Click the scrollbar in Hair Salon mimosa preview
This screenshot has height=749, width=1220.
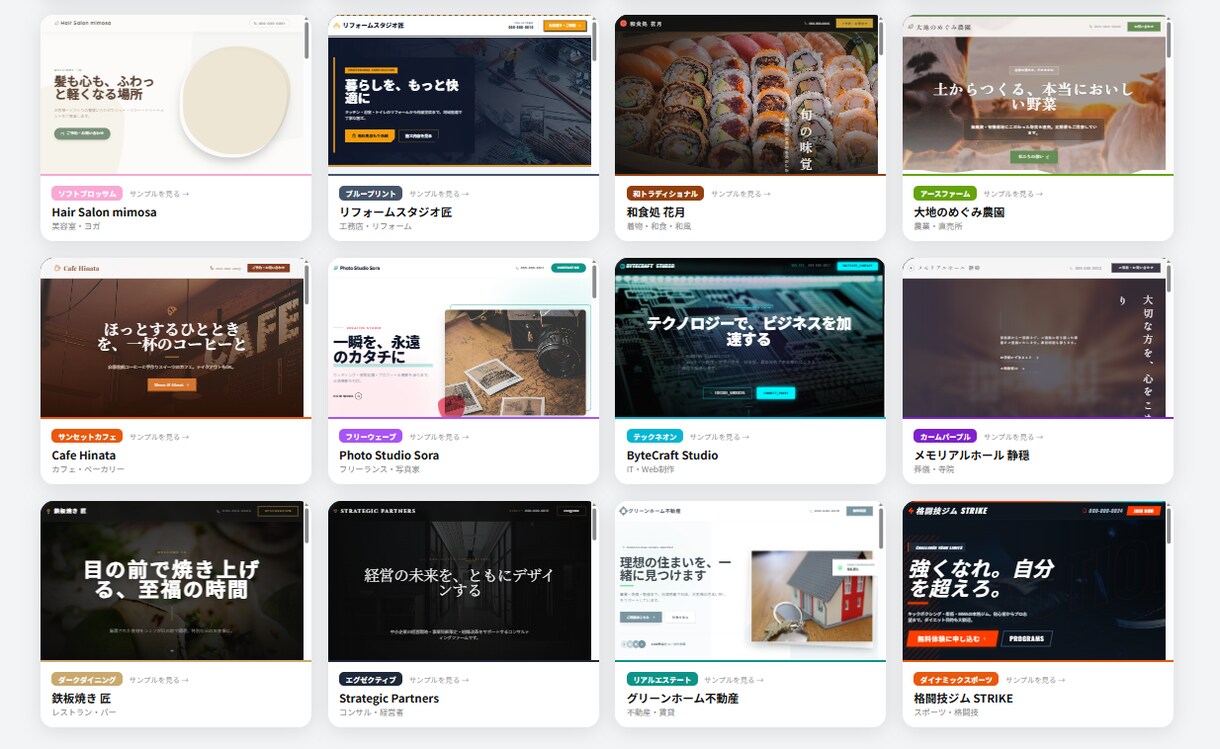click(307, 40)
